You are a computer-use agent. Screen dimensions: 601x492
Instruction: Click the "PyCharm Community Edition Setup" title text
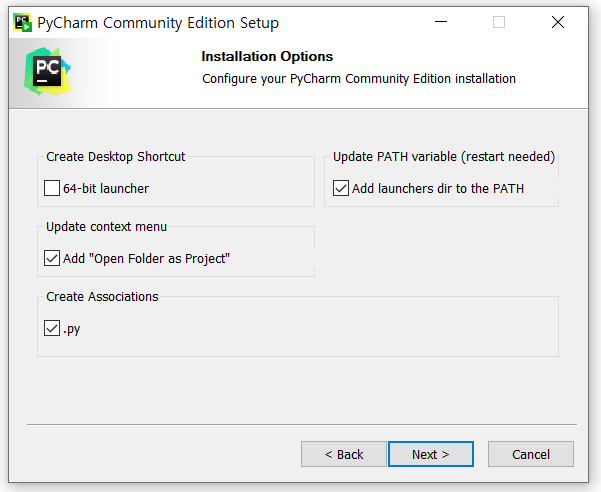158,23
